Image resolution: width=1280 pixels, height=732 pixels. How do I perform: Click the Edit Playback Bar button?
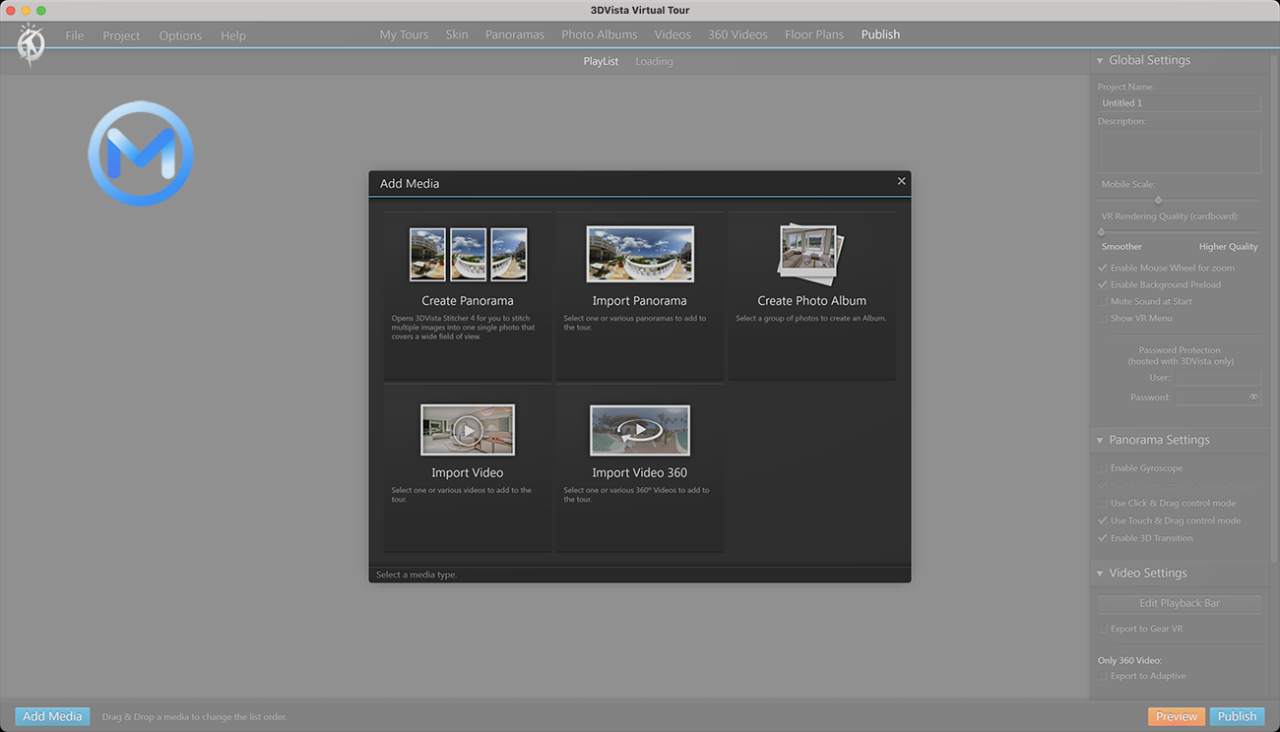coord(1179,603)
